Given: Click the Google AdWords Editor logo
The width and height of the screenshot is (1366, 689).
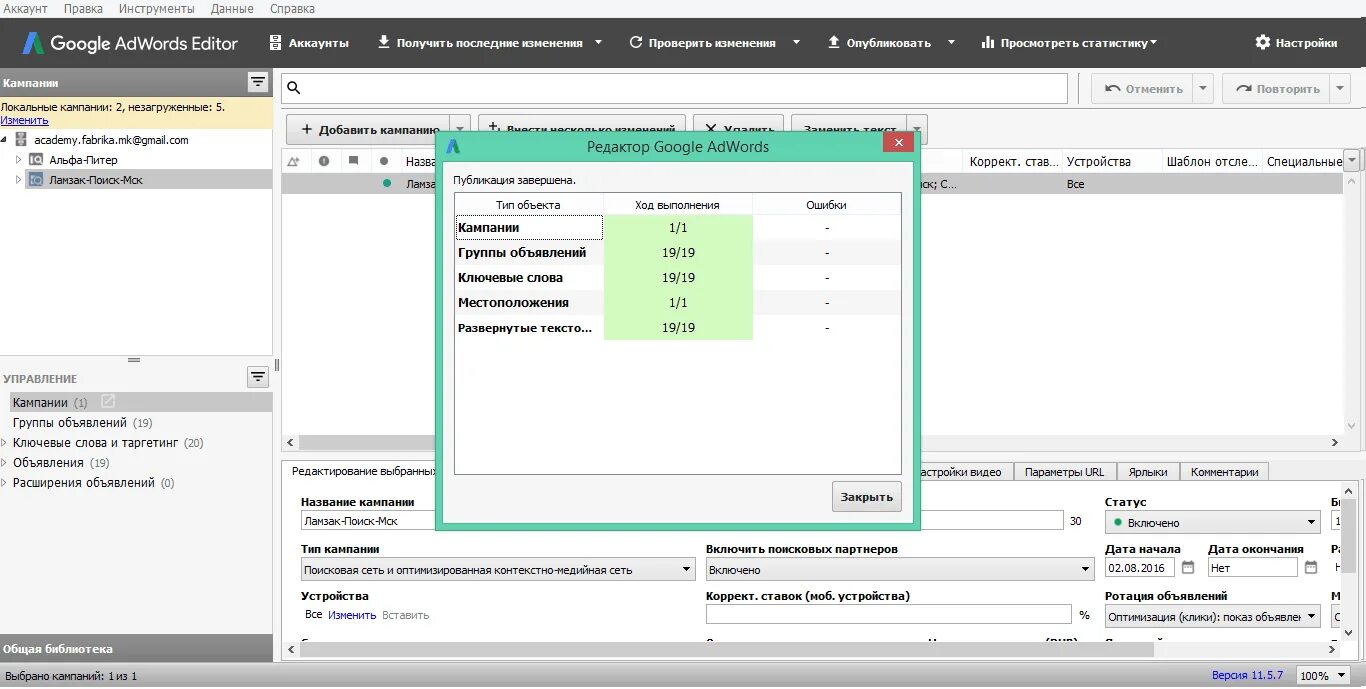Looking at the screenshot, I should pyautogui.click(x=130, y=43).
